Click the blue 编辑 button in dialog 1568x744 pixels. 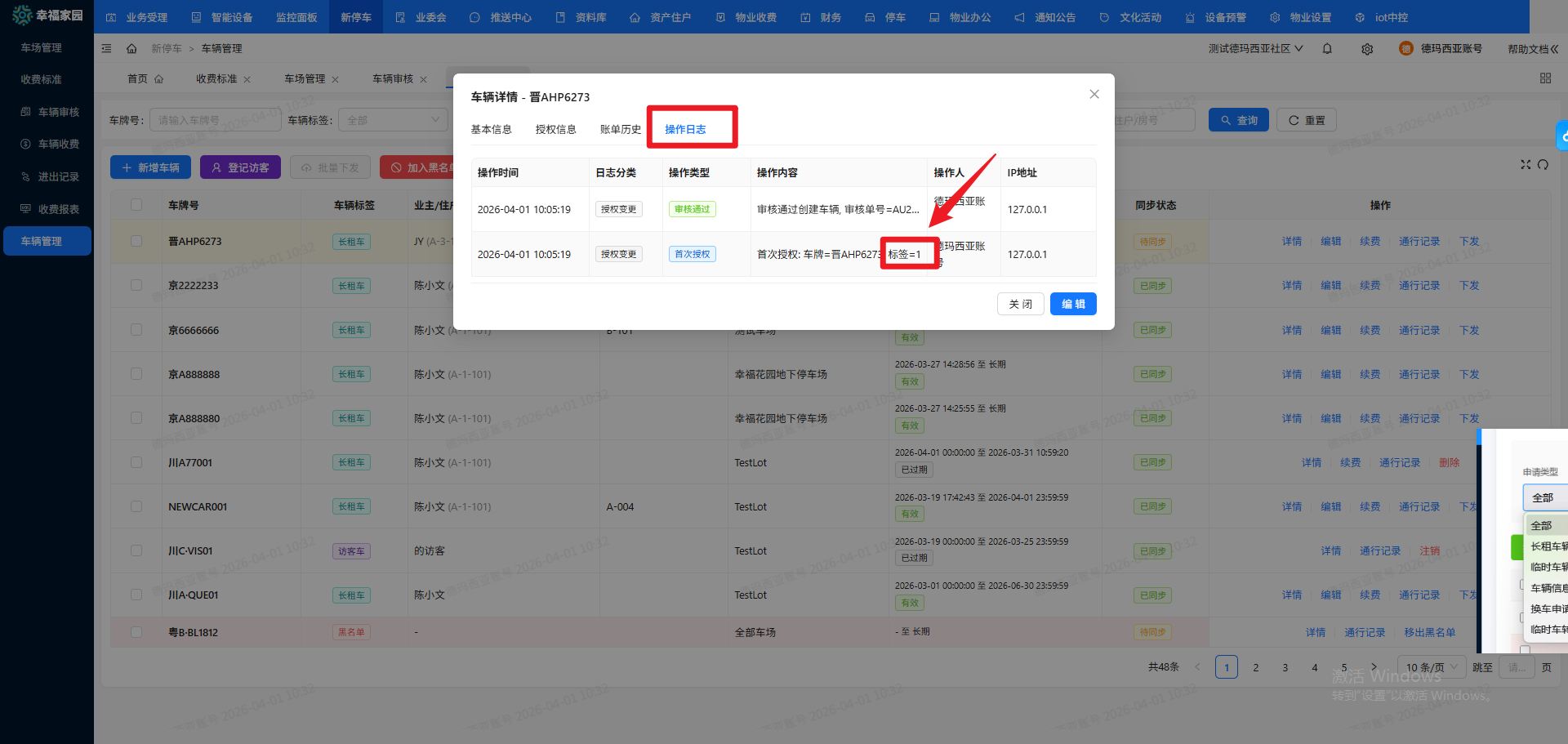1073,304
